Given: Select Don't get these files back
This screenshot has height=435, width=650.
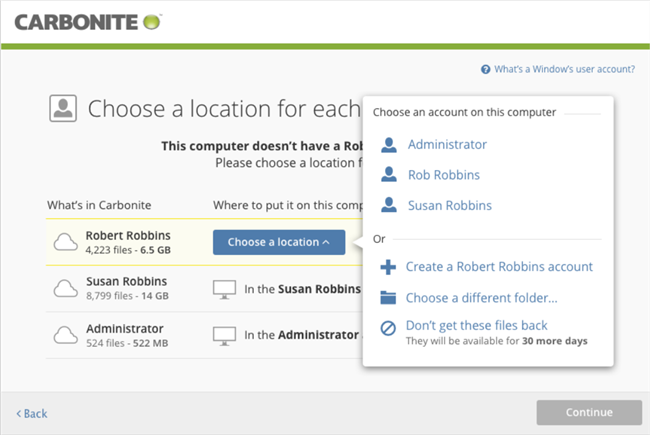Looking at the screenshot, I should [x=476, y=326].
